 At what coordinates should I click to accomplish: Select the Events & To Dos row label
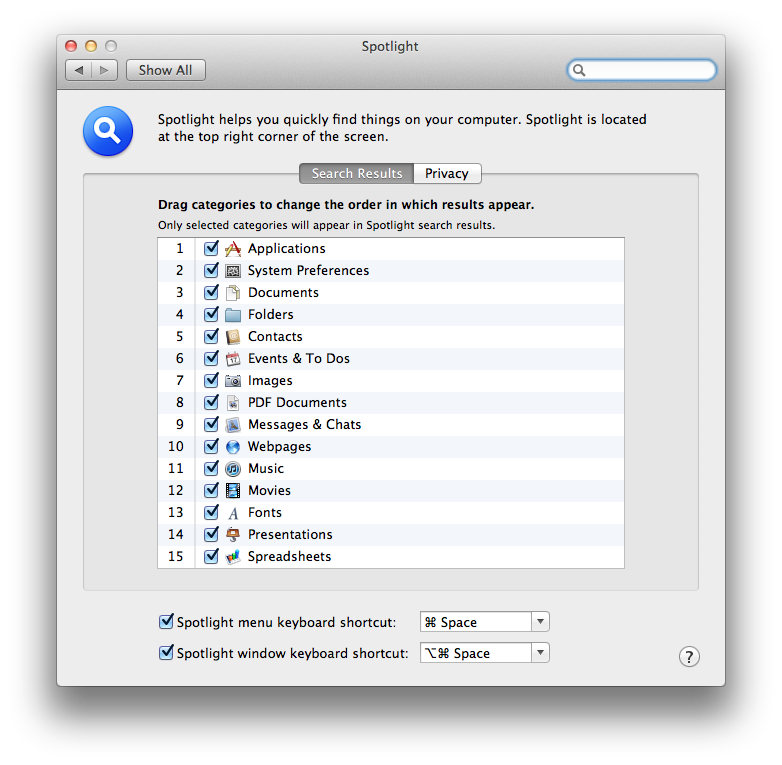click(x=299, y=359)
